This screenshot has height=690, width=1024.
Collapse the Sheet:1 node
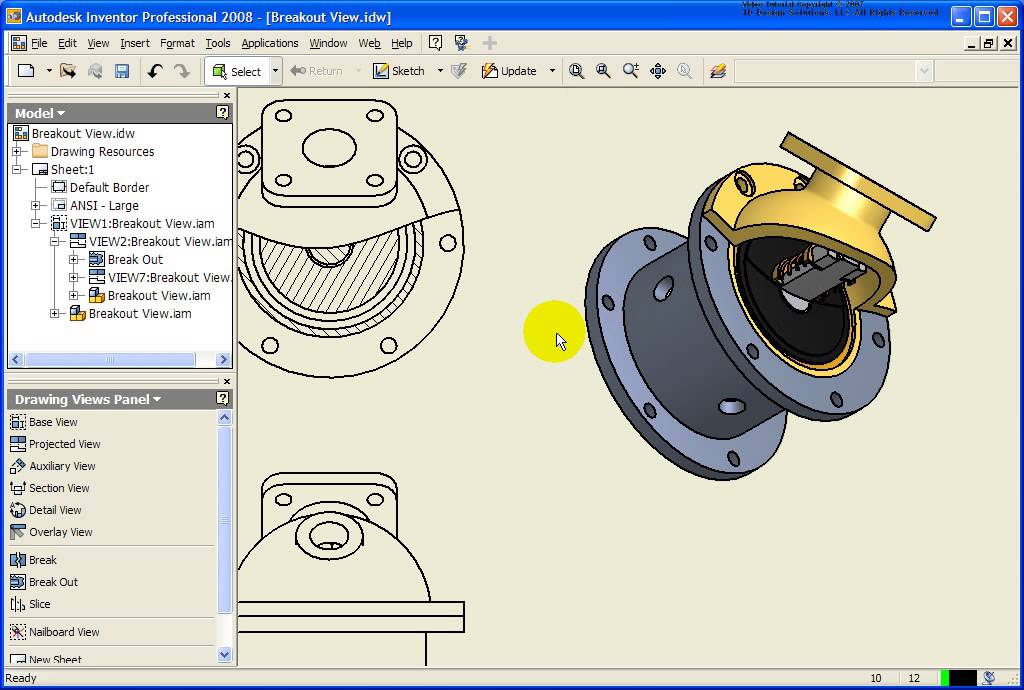click(x=17, y=169)
